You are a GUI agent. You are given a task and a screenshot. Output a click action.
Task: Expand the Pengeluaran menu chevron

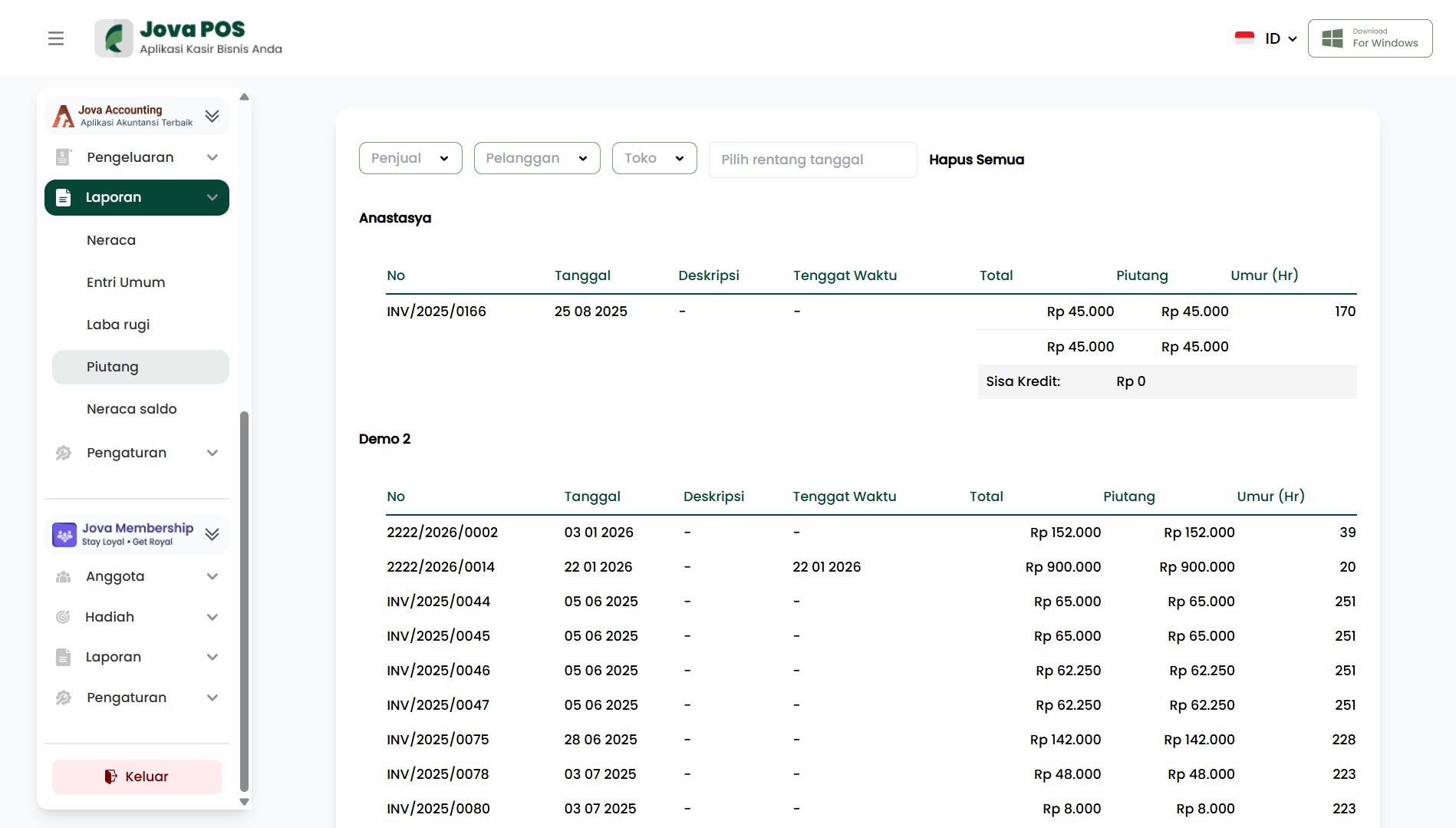212,157
